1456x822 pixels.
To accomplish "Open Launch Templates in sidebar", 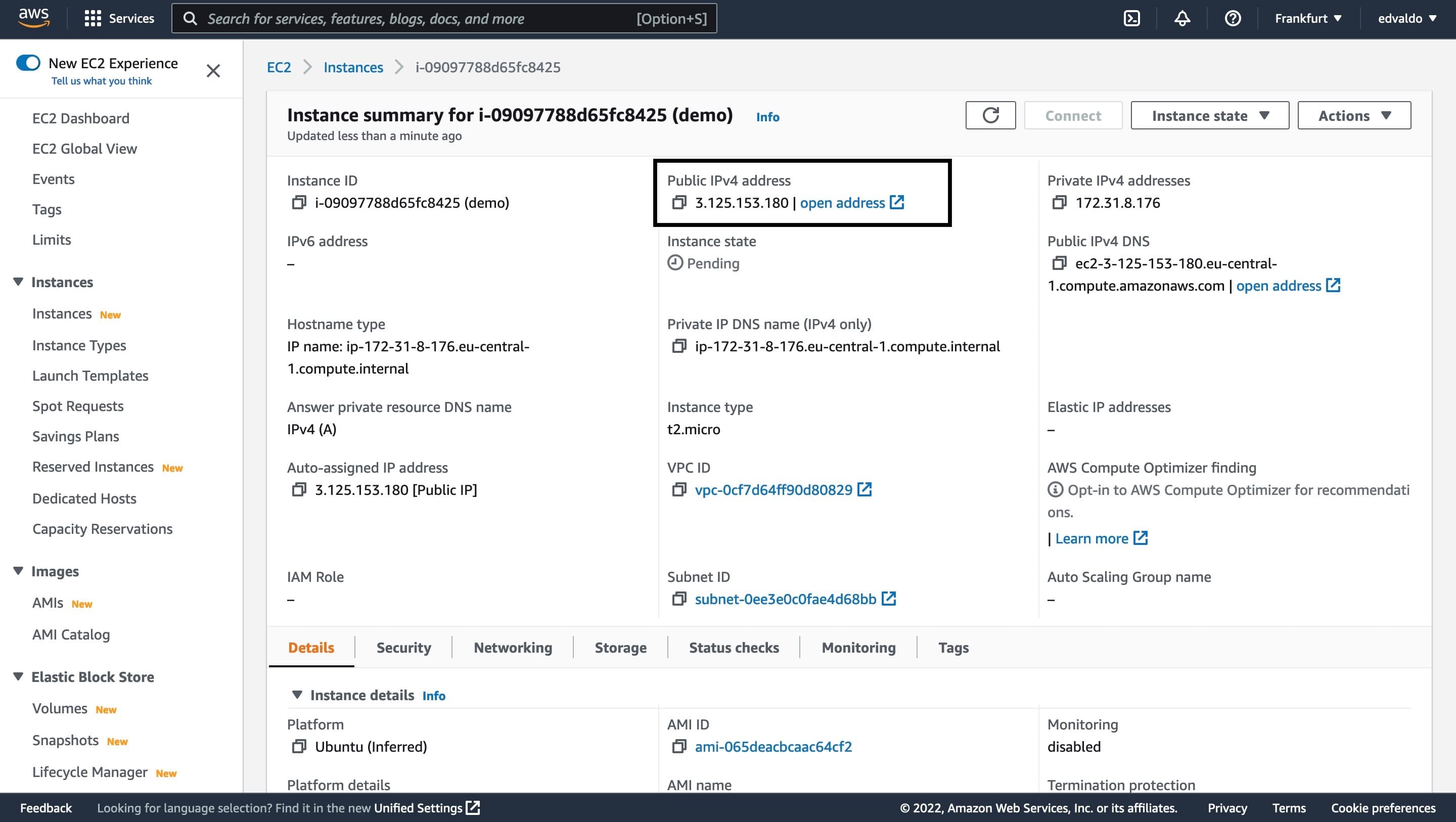I will pyautogui.click(x=90, y=376).
